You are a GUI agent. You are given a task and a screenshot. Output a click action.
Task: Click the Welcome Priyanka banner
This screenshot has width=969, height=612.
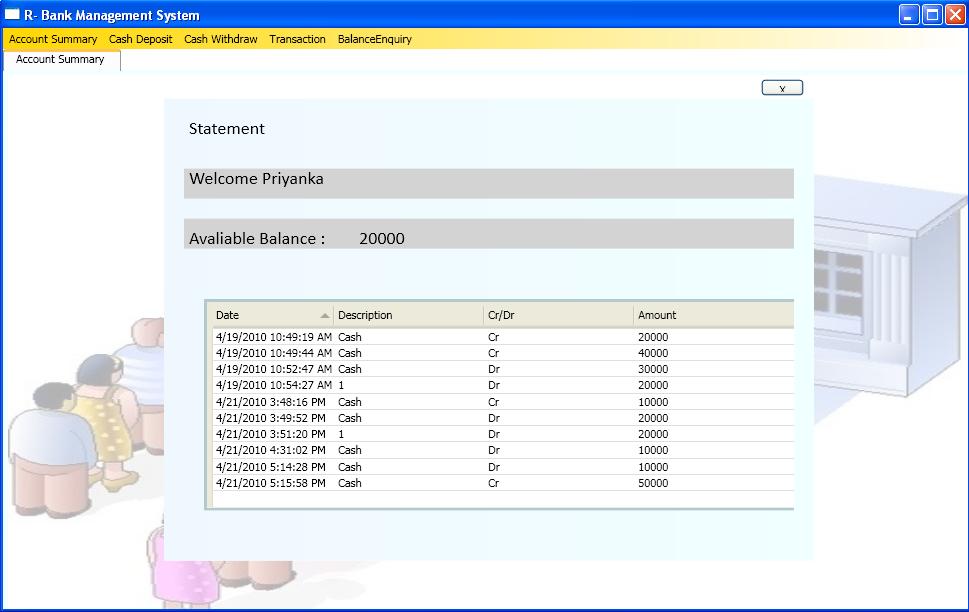pyautogui.click(x=488, y=181)
